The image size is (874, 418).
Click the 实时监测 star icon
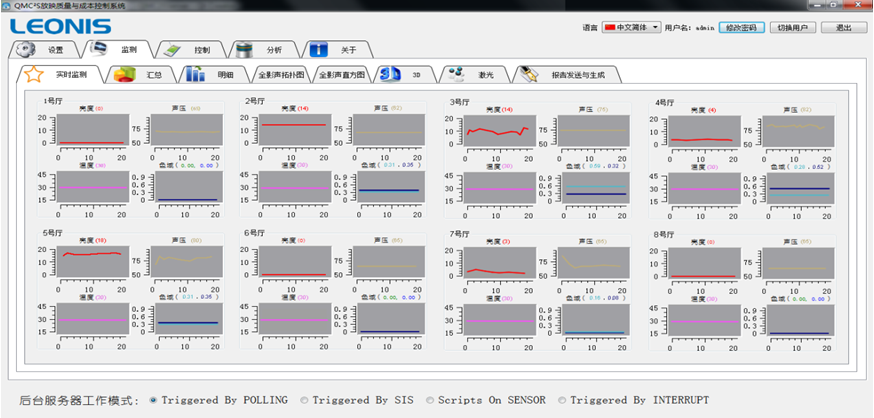[33, 74]
